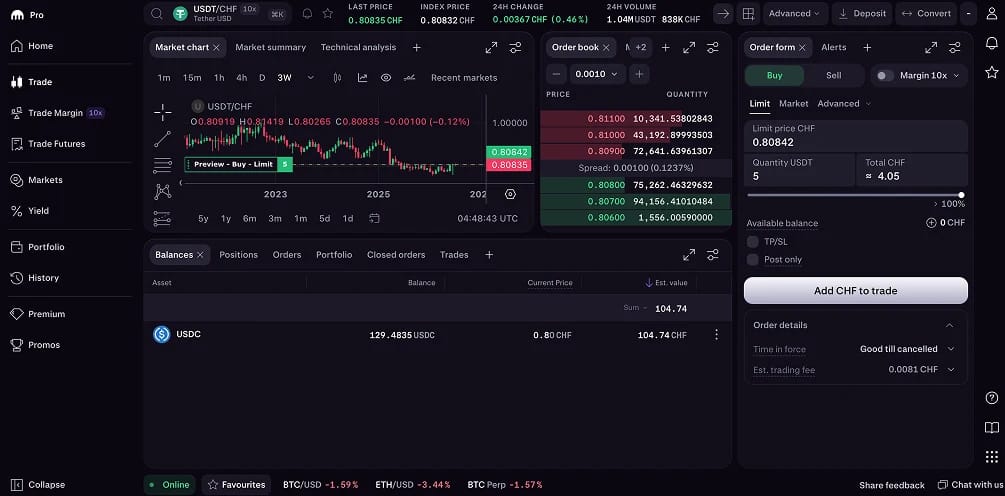The width and height of the screenshot is (1005, 496).
Task: Open the docs book icon in right sidebar
Action: (992, 427)
